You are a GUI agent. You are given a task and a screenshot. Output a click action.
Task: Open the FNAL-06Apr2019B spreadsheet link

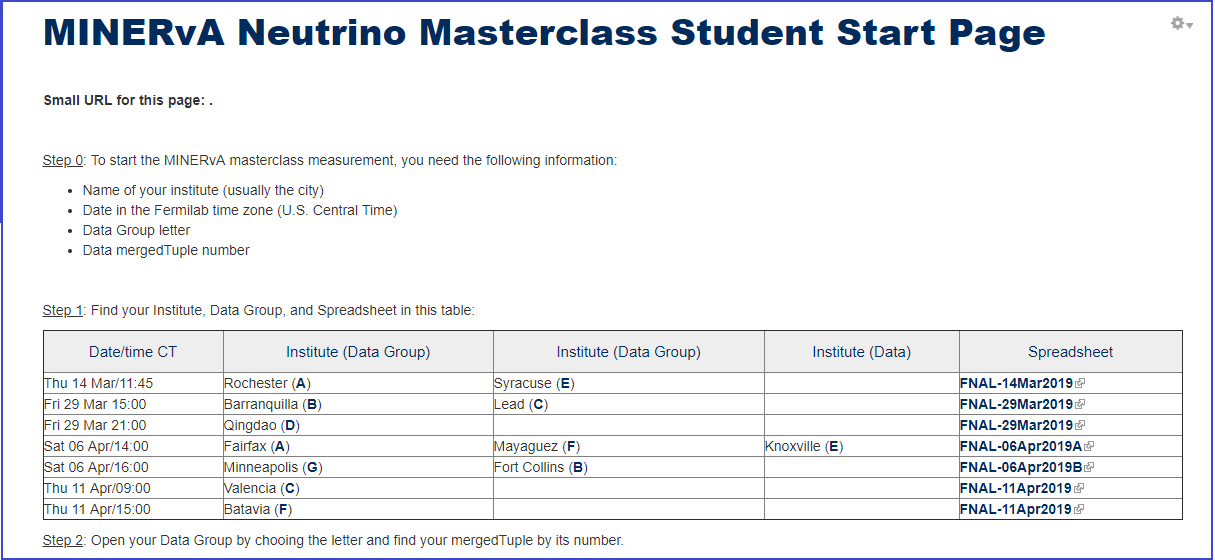click(1021, 467)
